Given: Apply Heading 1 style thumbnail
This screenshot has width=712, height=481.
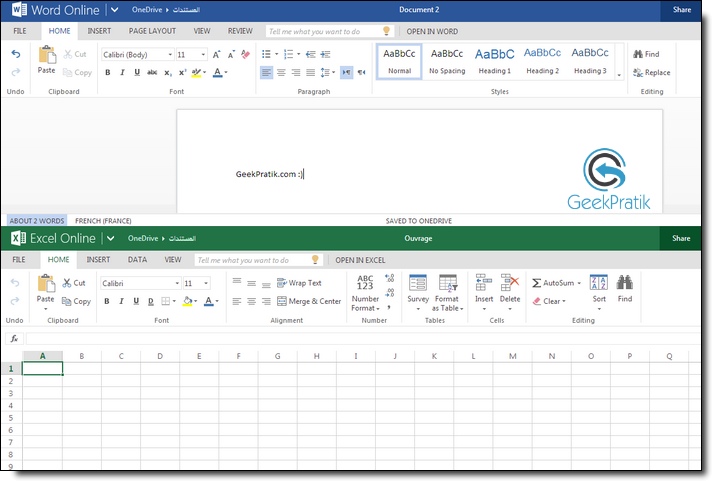Looking at the screenshot, I should pos(494,61).
